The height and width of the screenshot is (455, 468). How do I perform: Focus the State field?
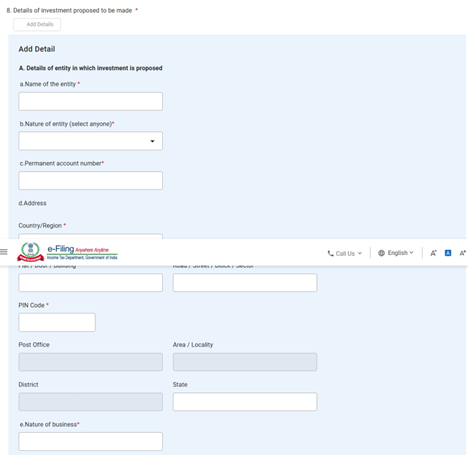(245, 402)
